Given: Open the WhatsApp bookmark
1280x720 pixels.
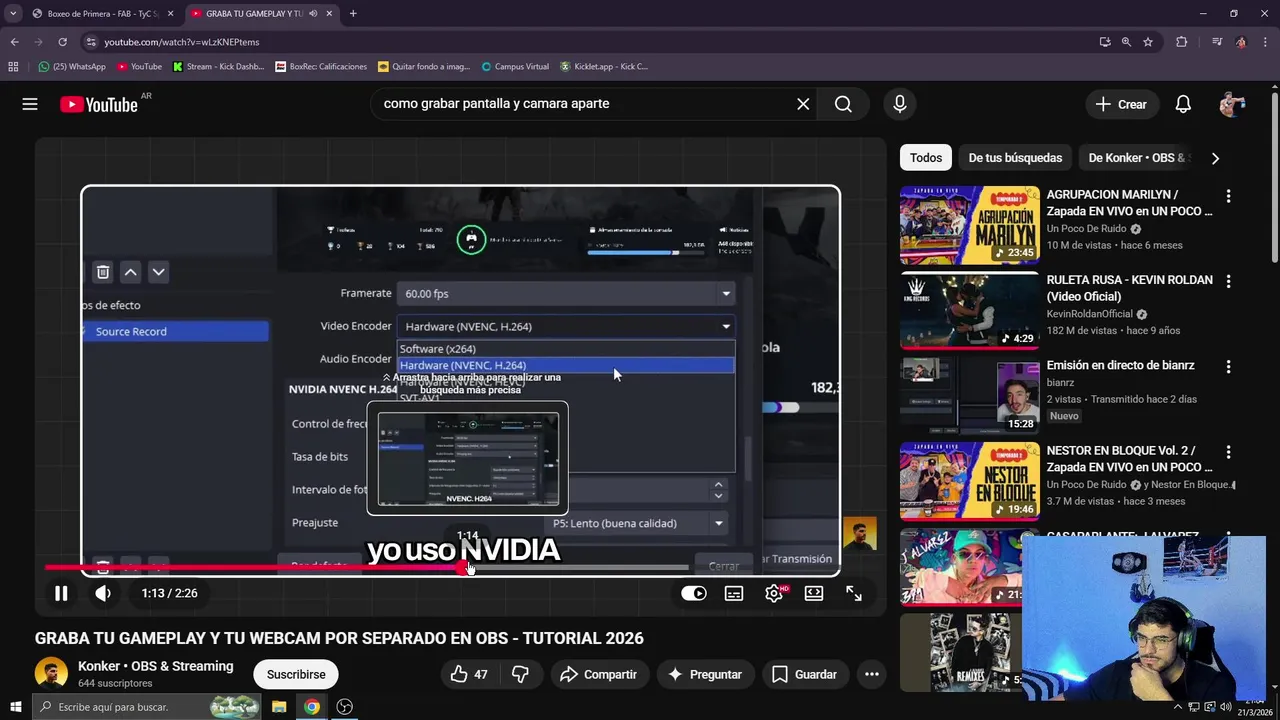Looking at the screenshot, I should tap(72, 67).
